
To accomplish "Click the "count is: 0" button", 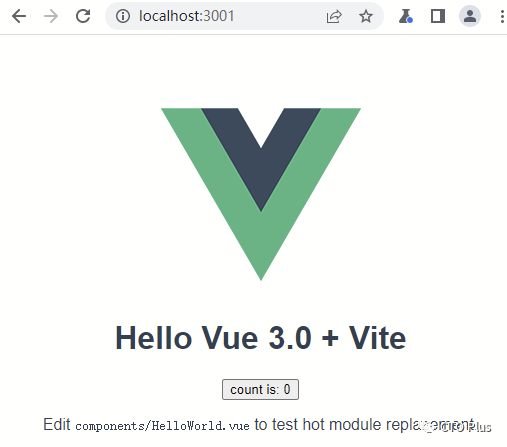I will tap(260, 389).
